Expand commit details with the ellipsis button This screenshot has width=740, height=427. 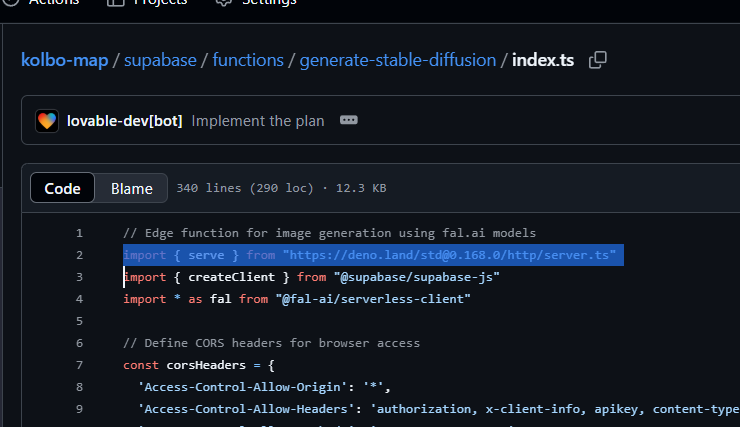coord(348,121)
